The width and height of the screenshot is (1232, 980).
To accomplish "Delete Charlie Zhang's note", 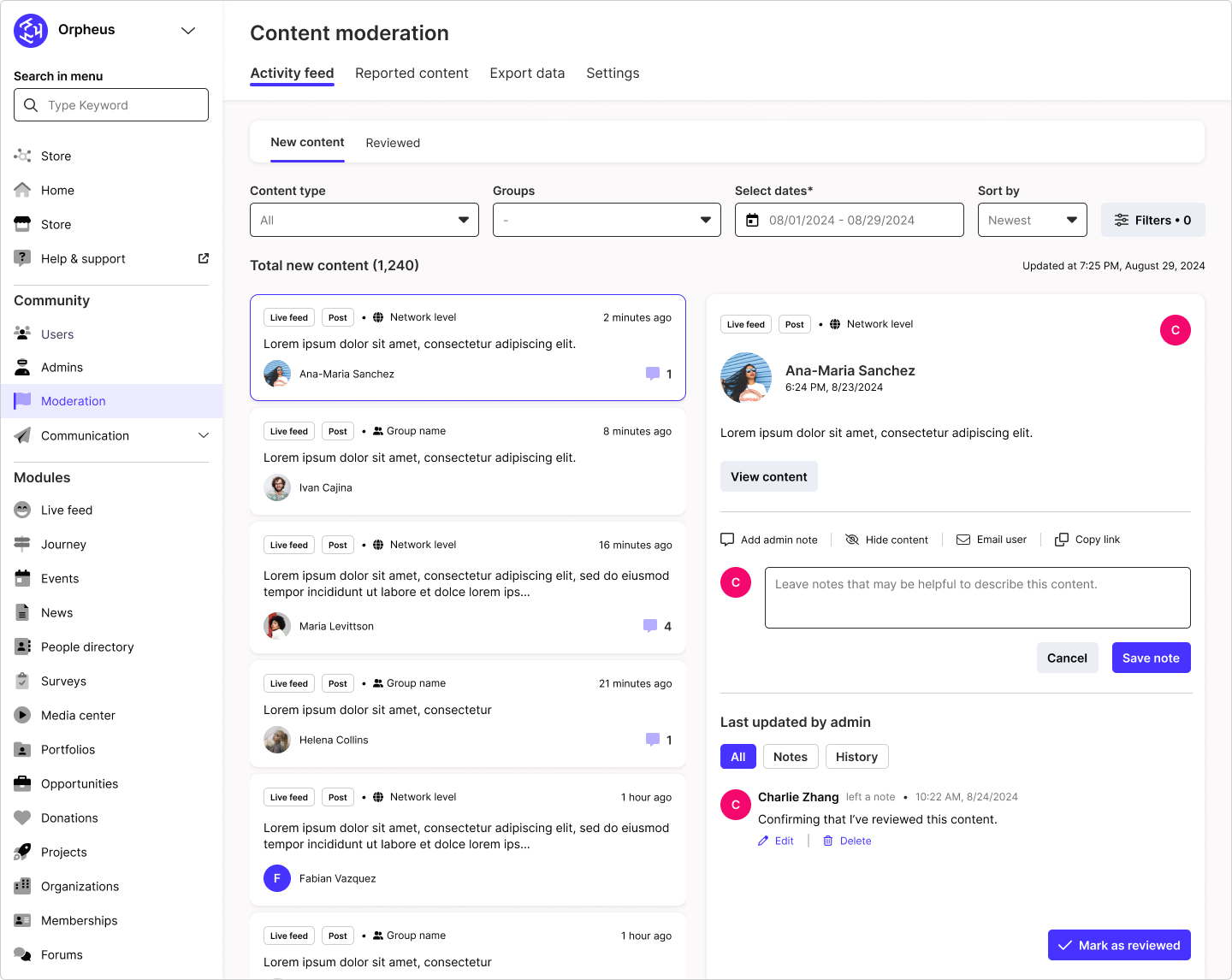I will [x=847, y=841].
